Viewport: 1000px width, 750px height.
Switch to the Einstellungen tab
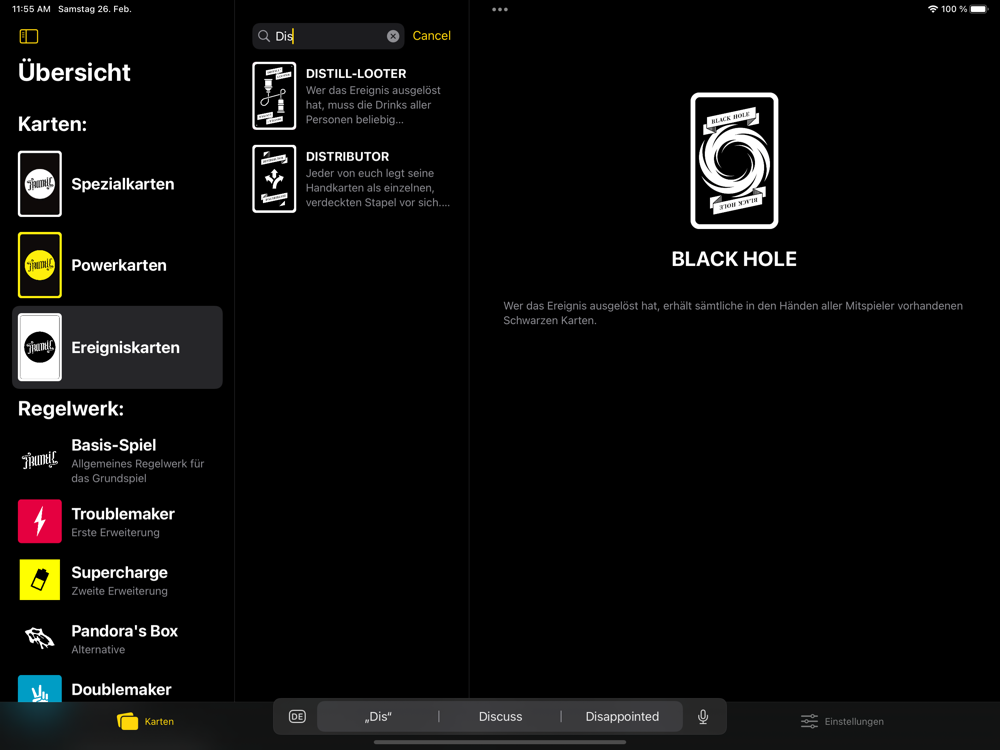[x=842, y=721]
